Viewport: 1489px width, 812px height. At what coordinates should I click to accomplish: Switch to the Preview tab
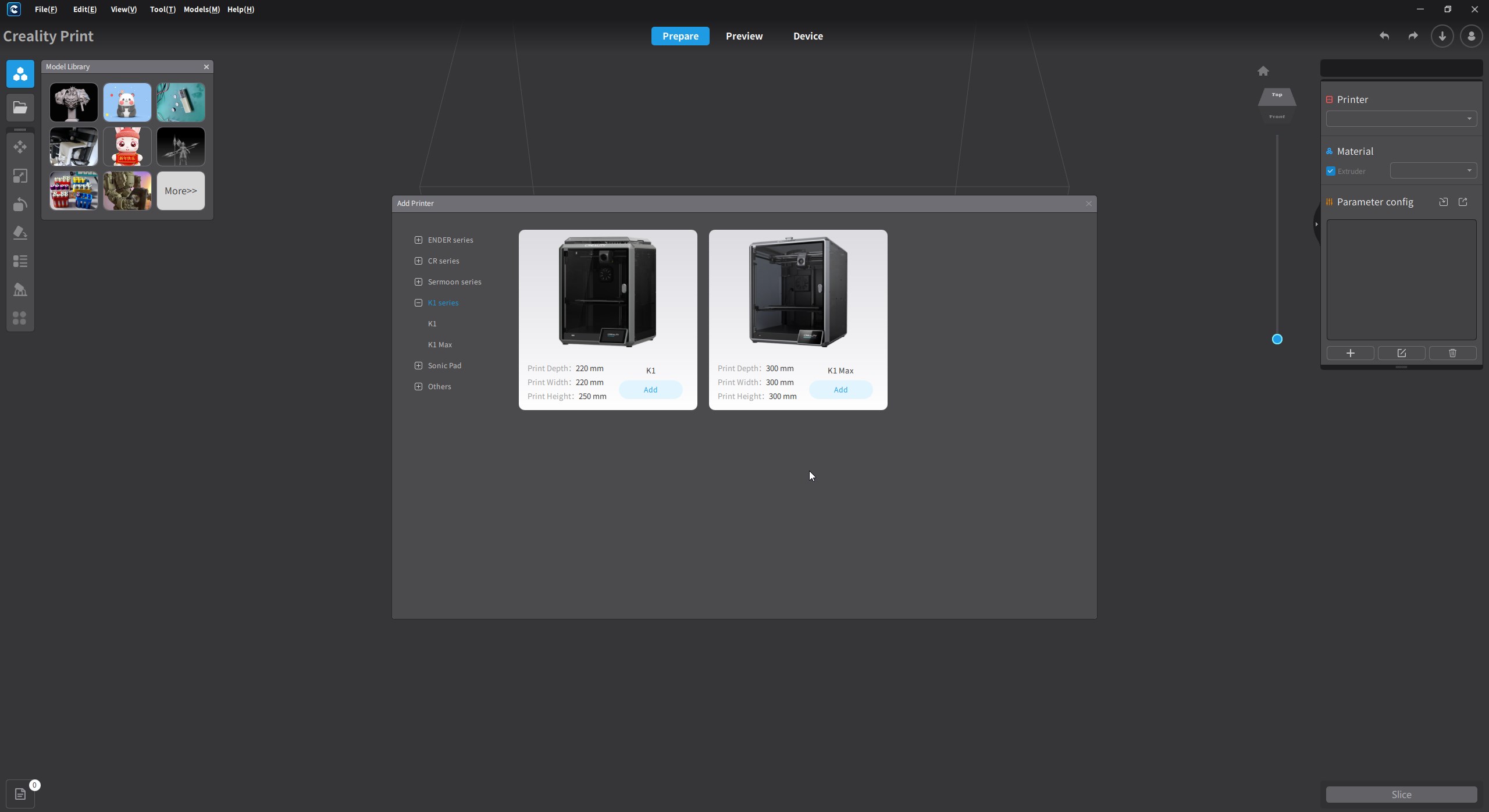tap(744, 36)
